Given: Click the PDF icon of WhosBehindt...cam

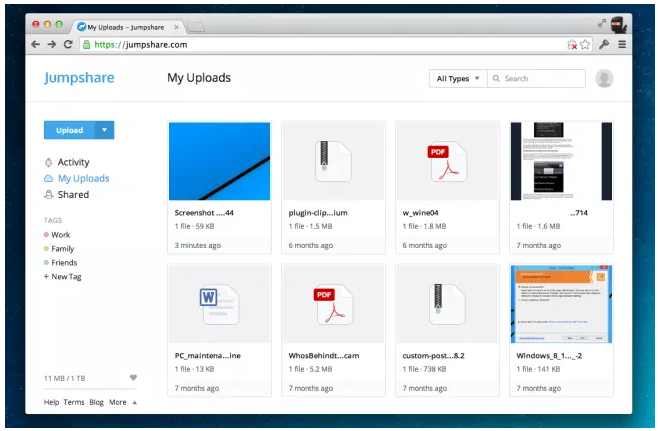Looking at the screenshot, I should [x=334, y=304].
